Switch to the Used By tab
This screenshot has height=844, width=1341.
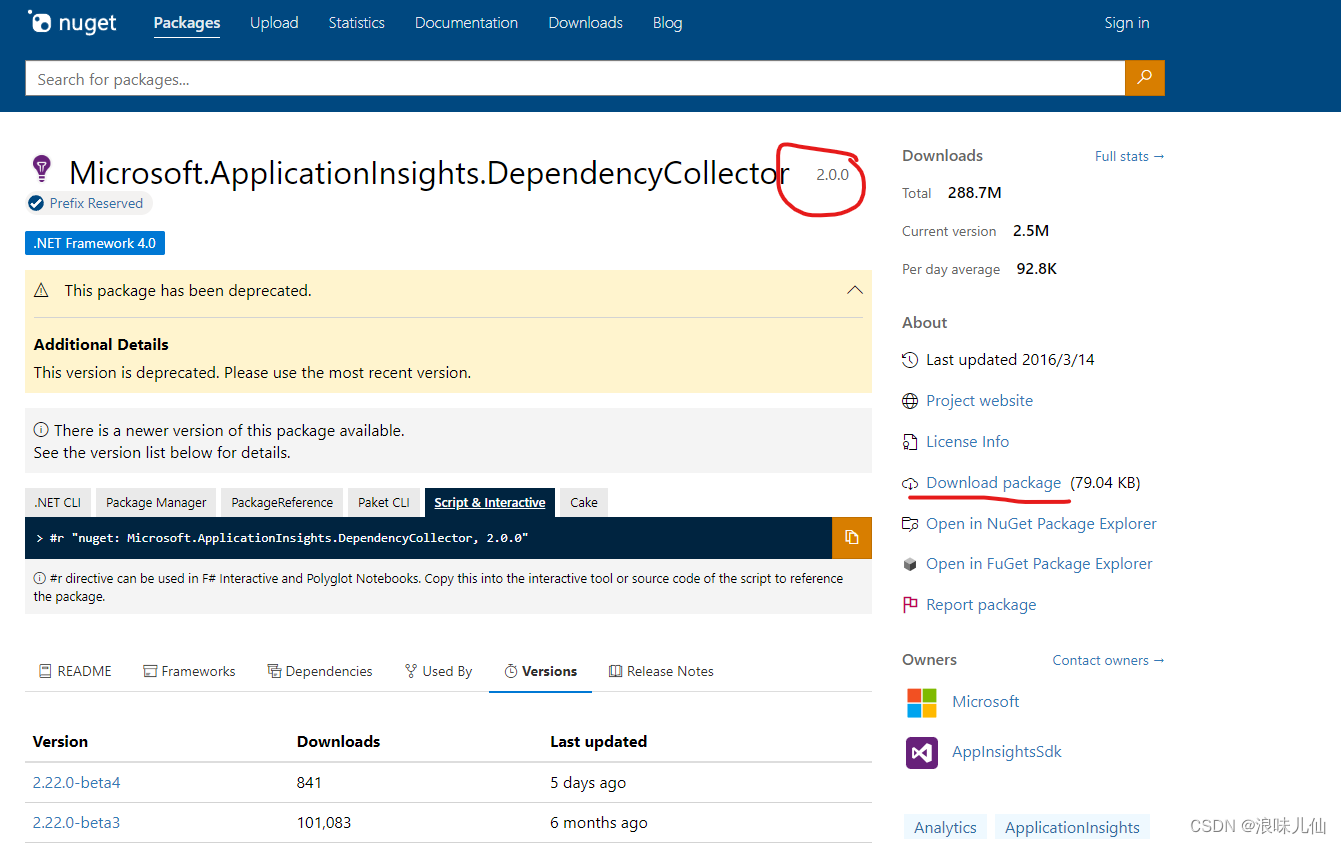[x=438, y=671]
